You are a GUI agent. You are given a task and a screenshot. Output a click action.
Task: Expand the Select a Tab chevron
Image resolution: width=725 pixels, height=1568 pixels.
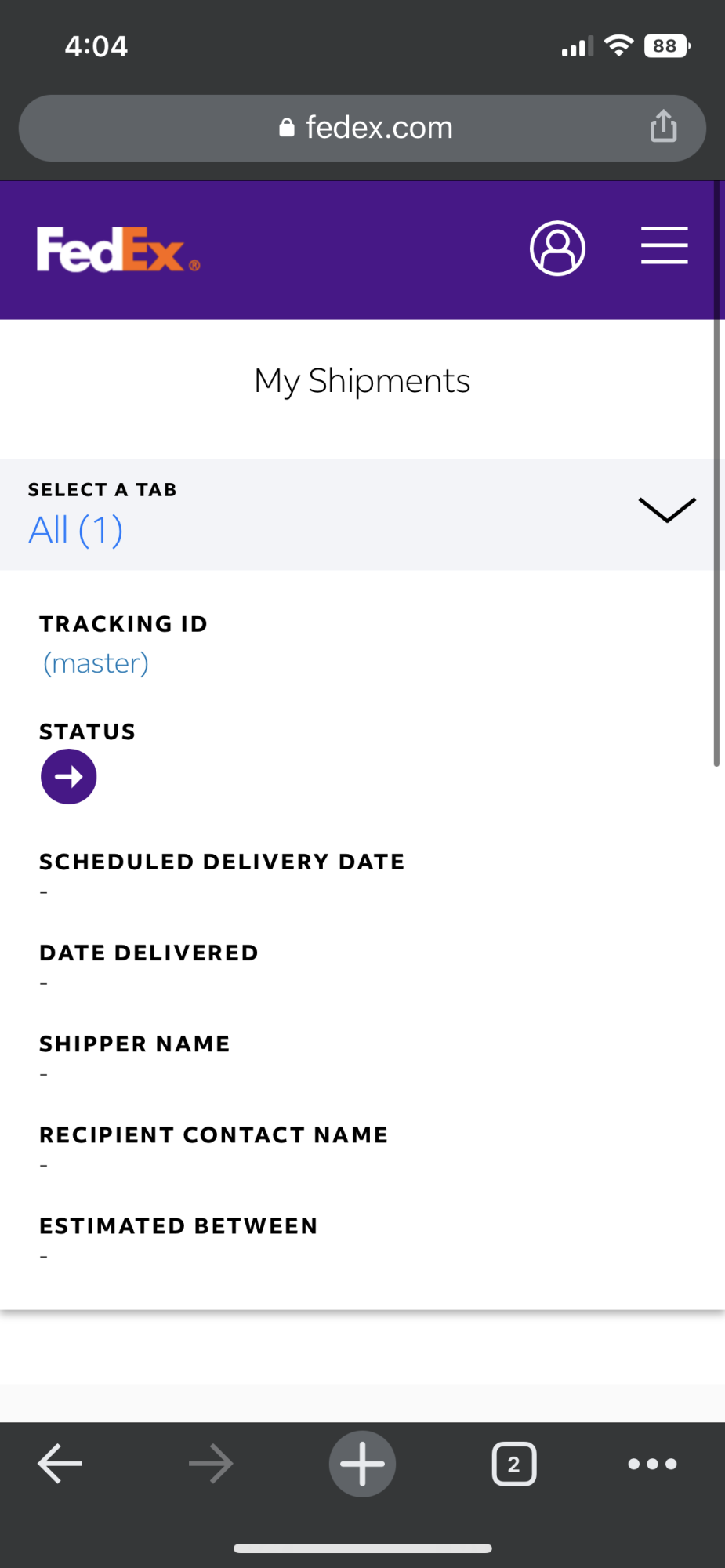(x=666, y=509)
